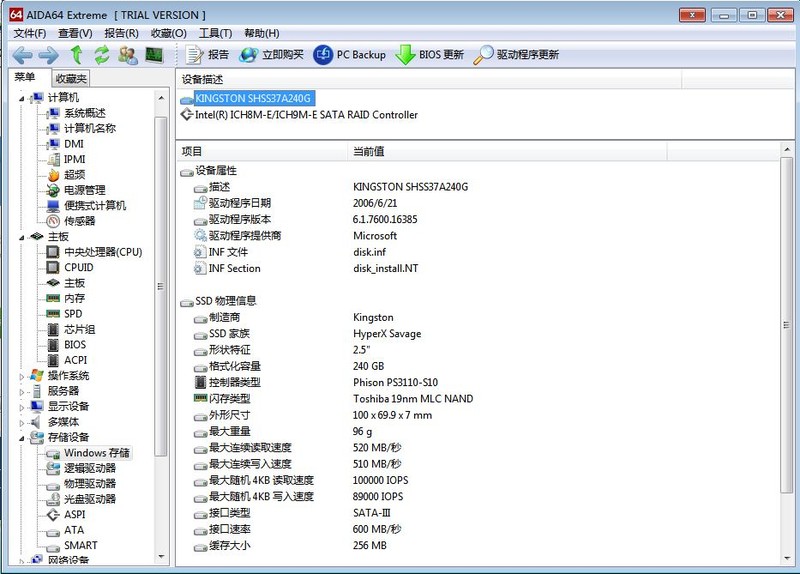This screenshot has height=574, width=800.
Task: Click the 光盘驱动器 optical drive icon
Action: (53, 499)
